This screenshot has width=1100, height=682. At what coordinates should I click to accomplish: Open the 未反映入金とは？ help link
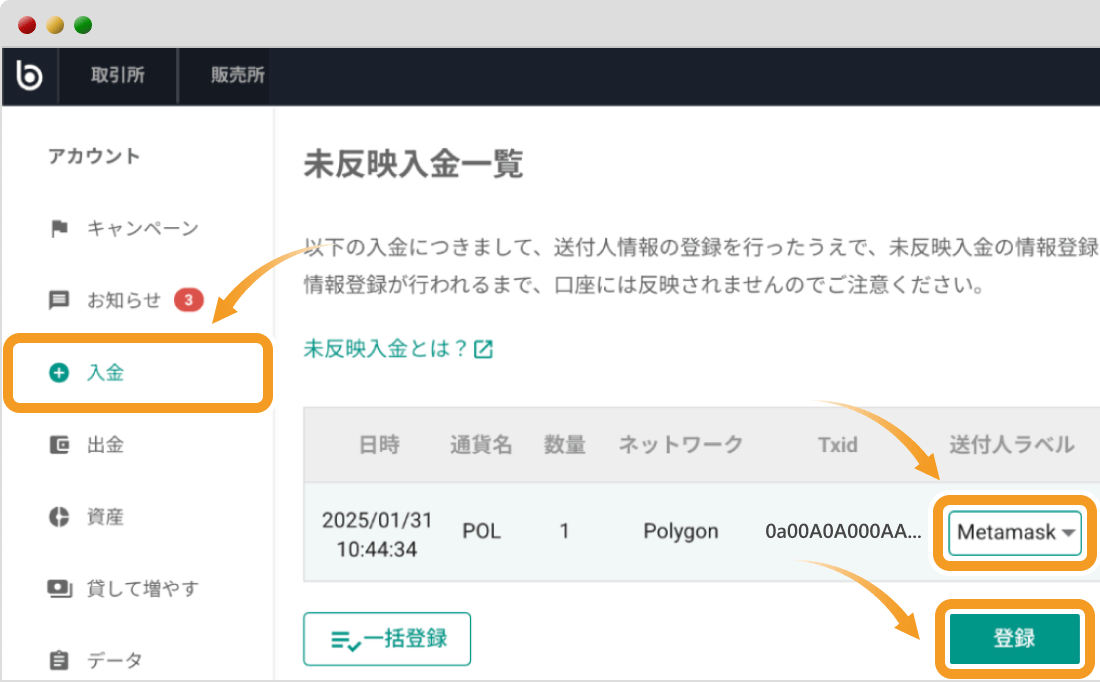385,349
